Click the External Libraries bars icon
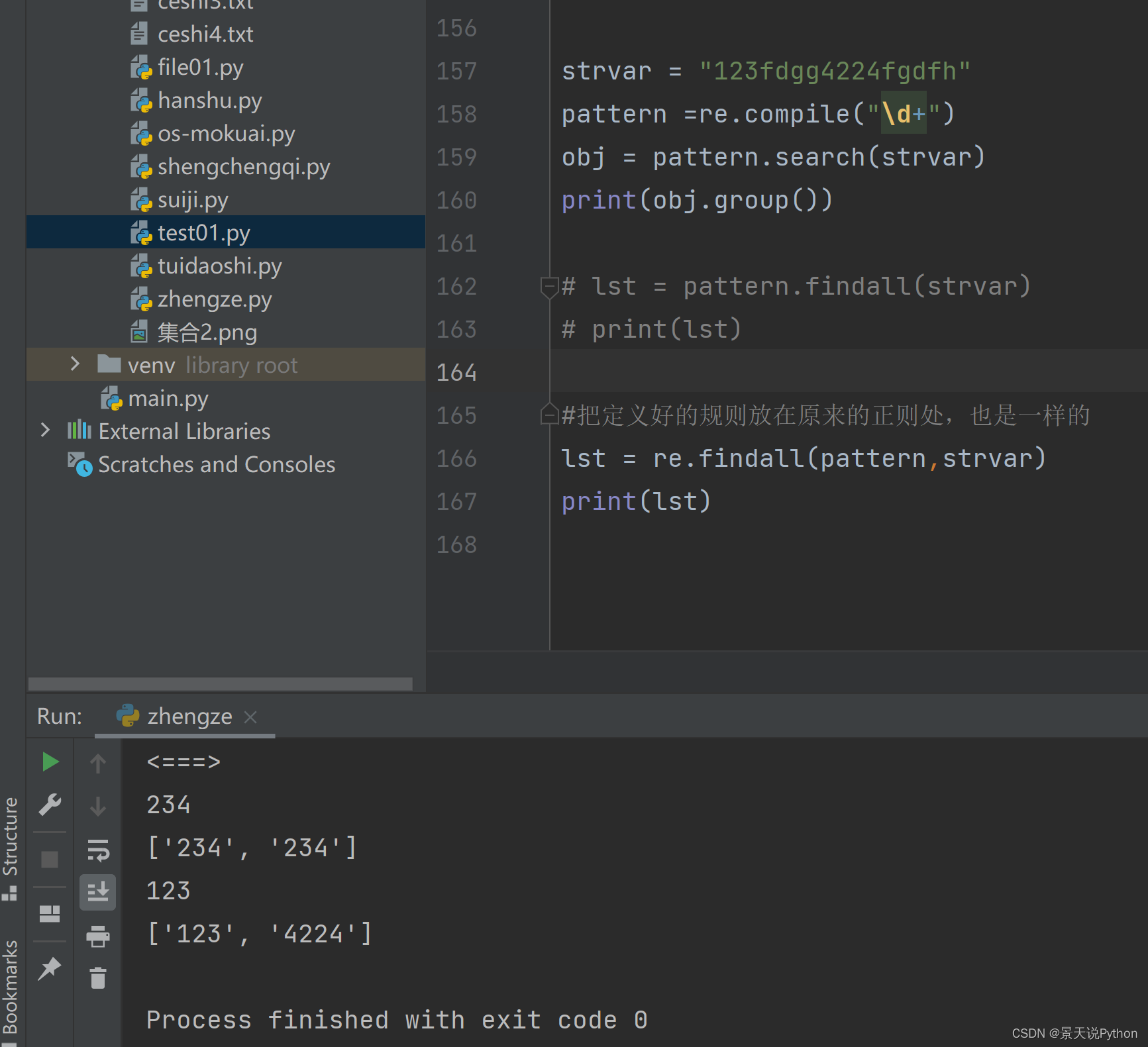The image size is (1148, 1047). [x=79, y=430]
